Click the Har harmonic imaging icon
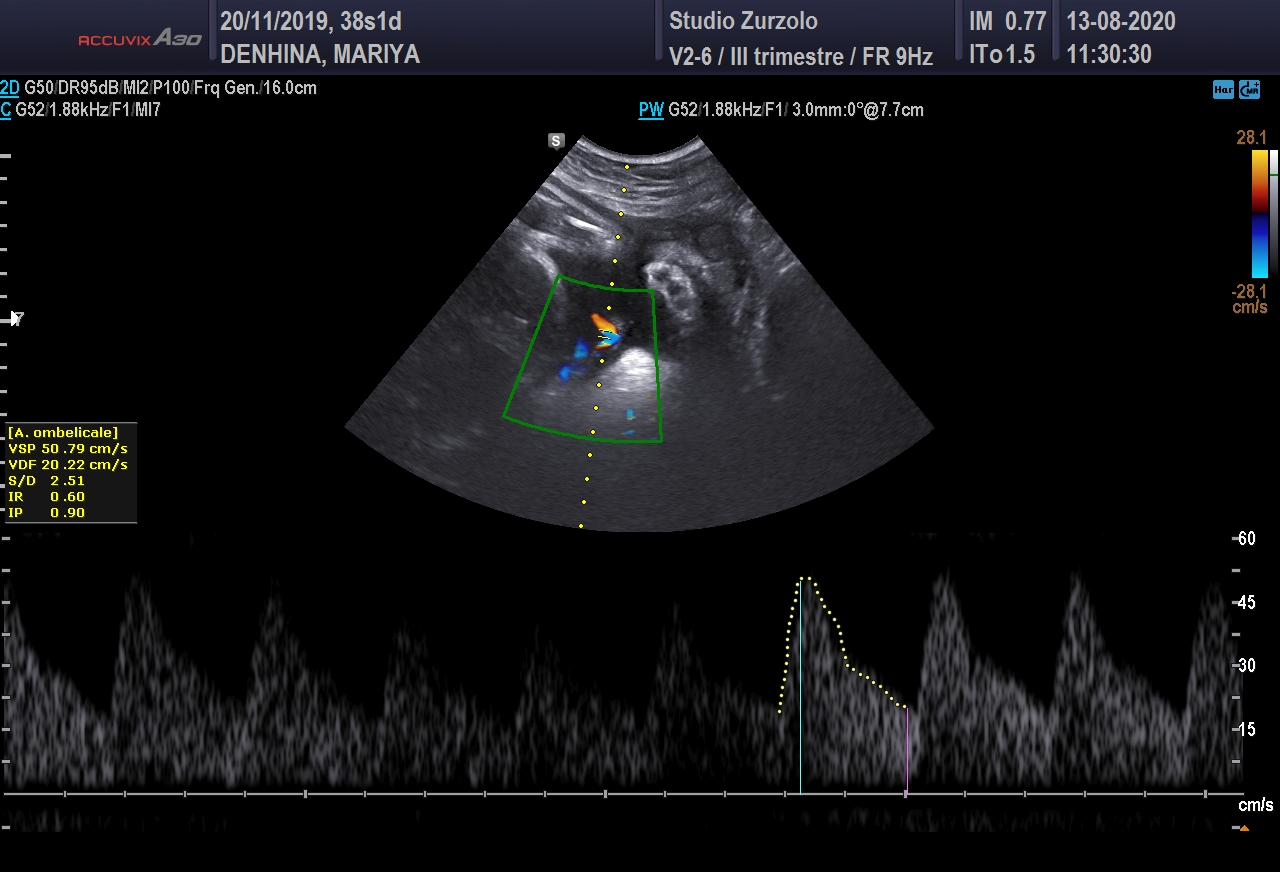The height and width of the screenshot is (872, 1280). tap(1222, 90)
